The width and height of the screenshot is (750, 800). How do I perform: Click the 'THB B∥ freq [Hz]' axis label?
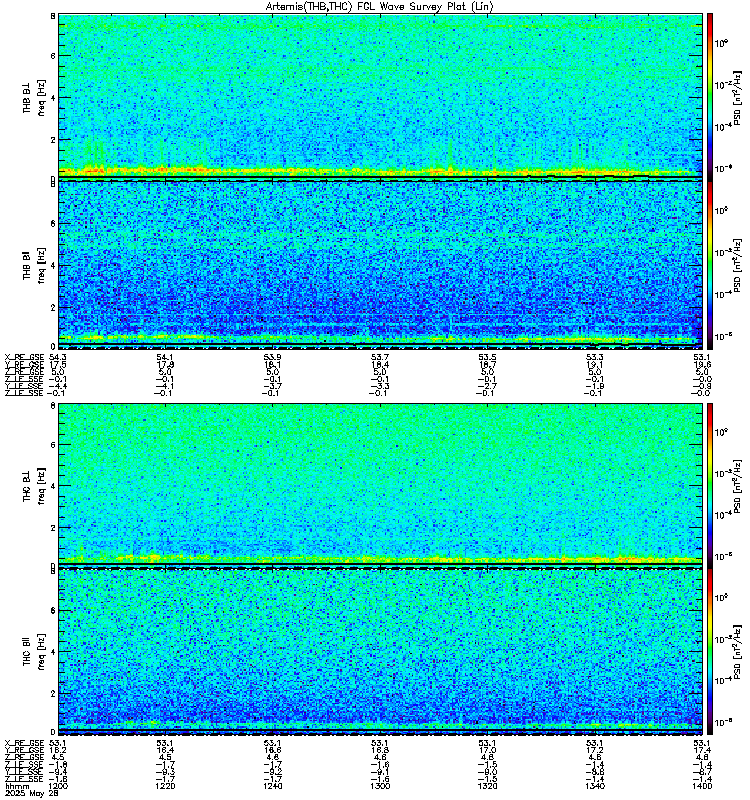(x=34, y=265)
